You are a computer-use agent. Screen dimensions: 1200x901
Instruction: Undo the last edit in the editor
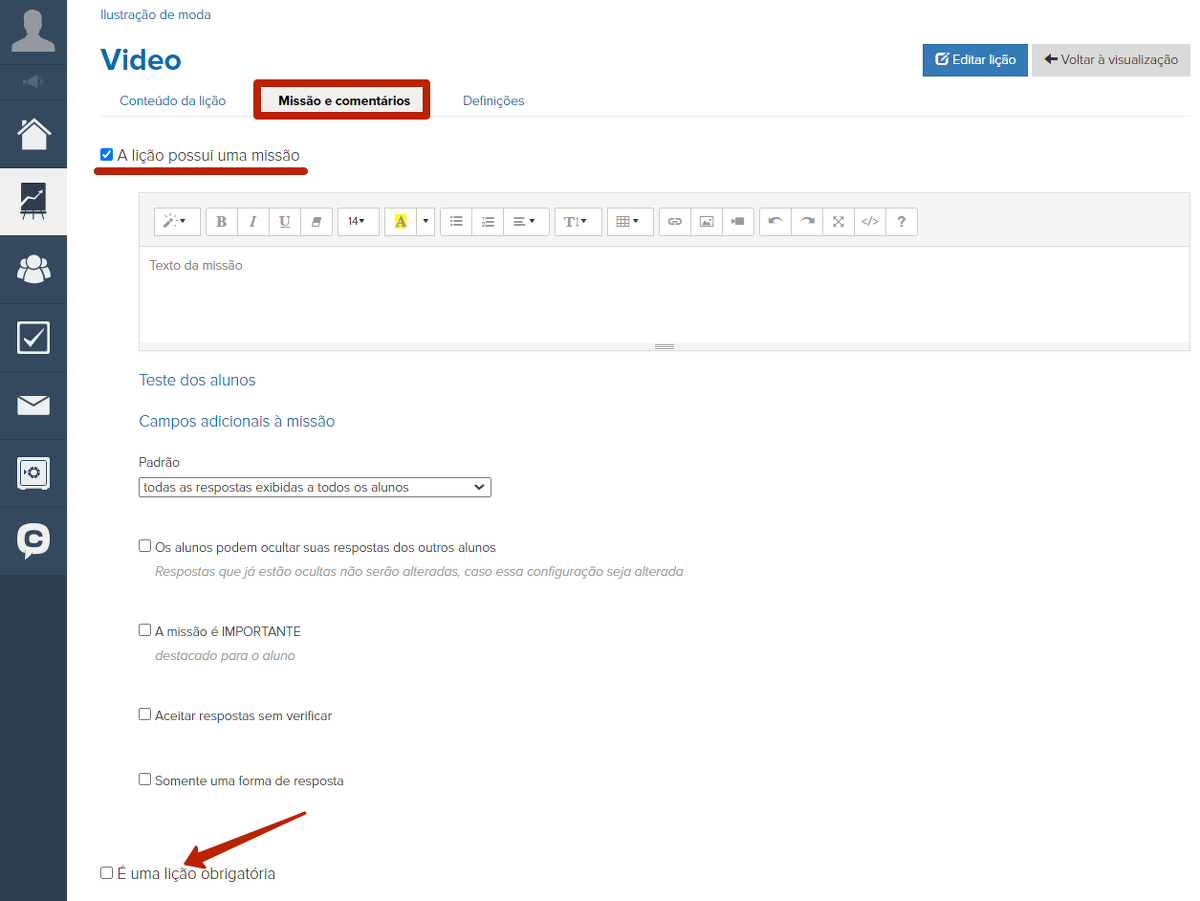775,222
